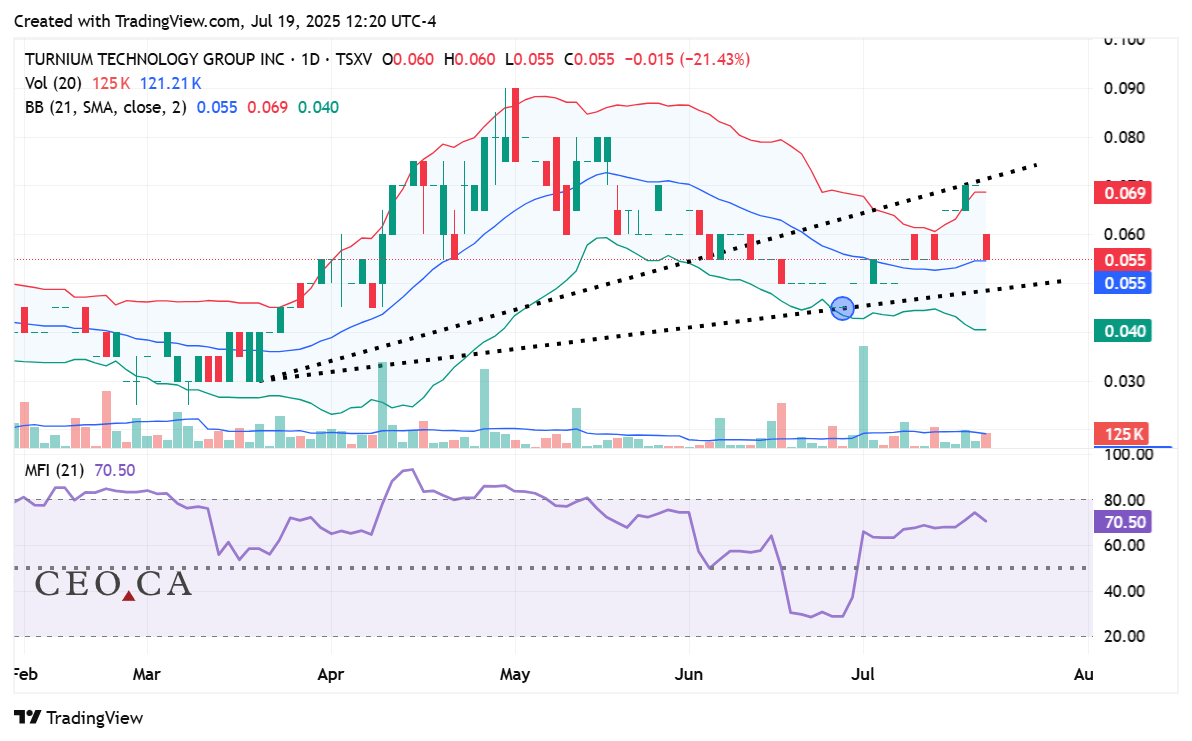The image size is (1192, 741).
Task: Select the close value C0.055
Action: [x=589, y=59]
